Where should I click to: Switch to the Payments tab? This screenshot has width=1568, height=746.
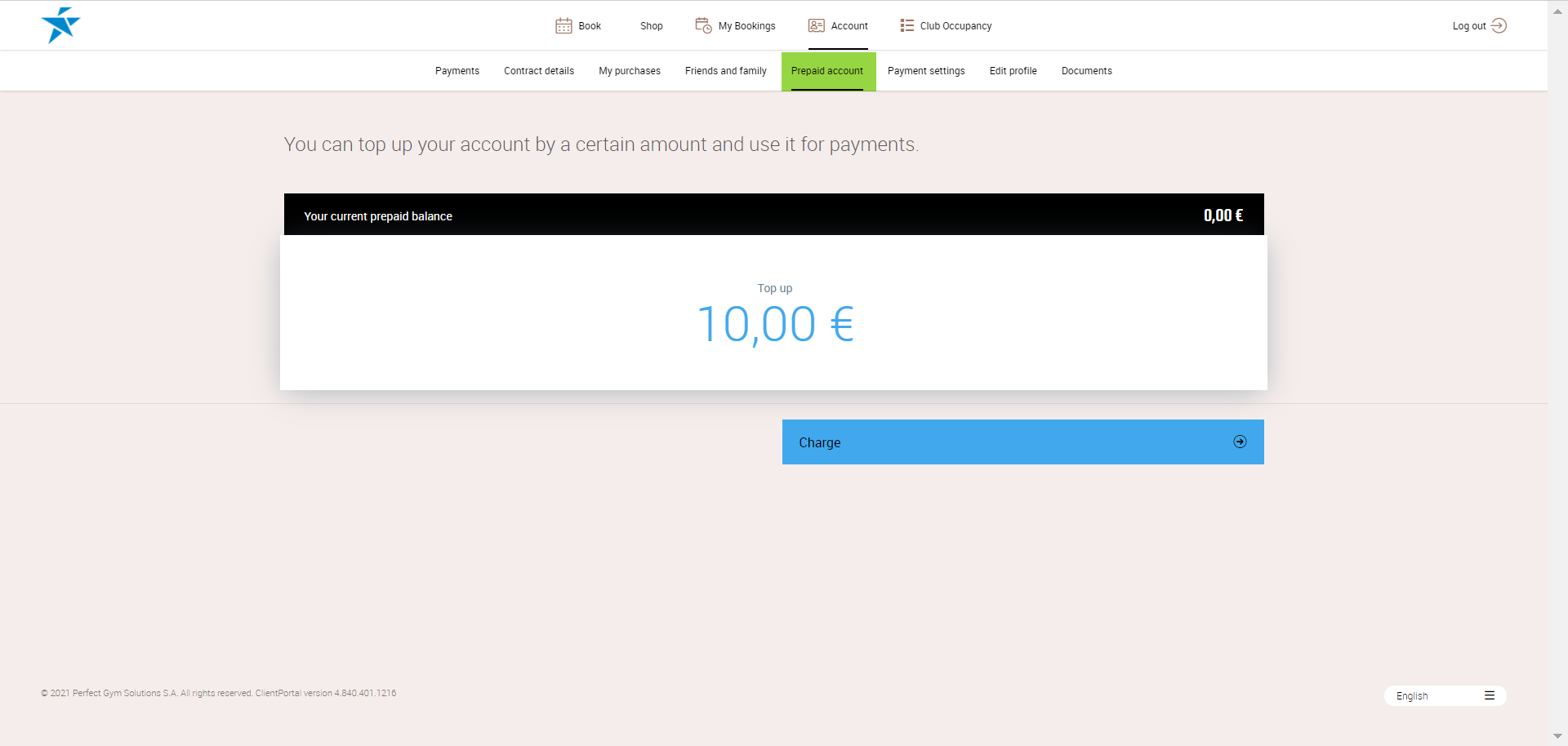point(457,71)
